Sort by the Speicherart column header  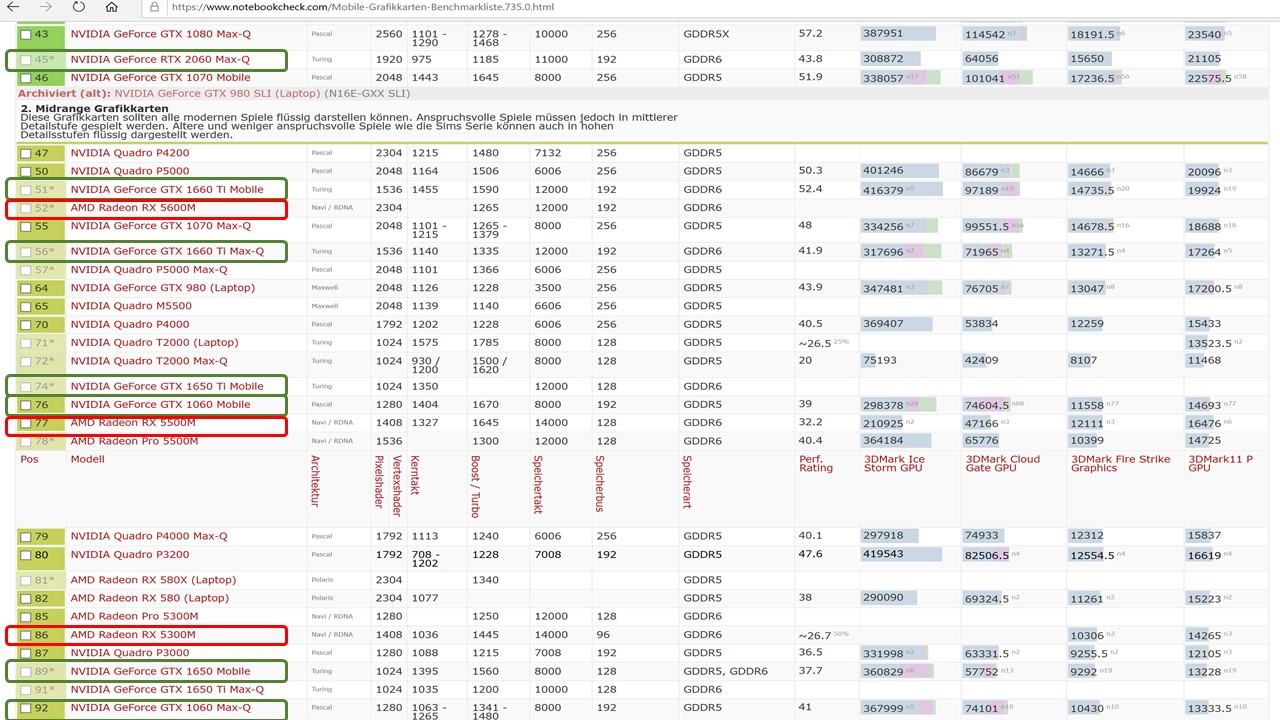tap(687, 480)
